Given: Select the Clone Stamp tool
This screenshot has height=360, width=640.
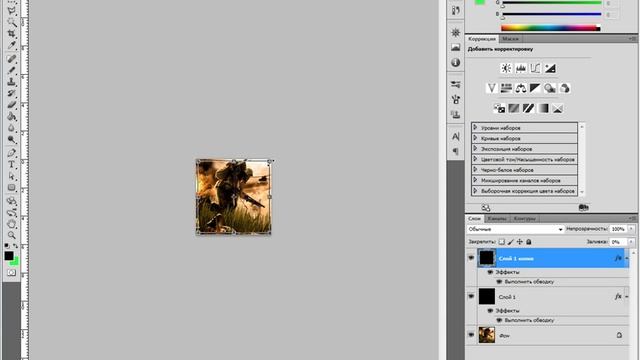Looking at the screenshot, I should click(11, 82).
